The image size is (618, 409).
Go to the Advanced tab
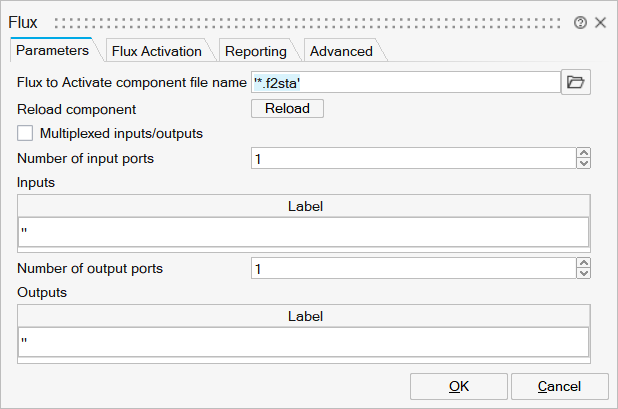[340, 51]
